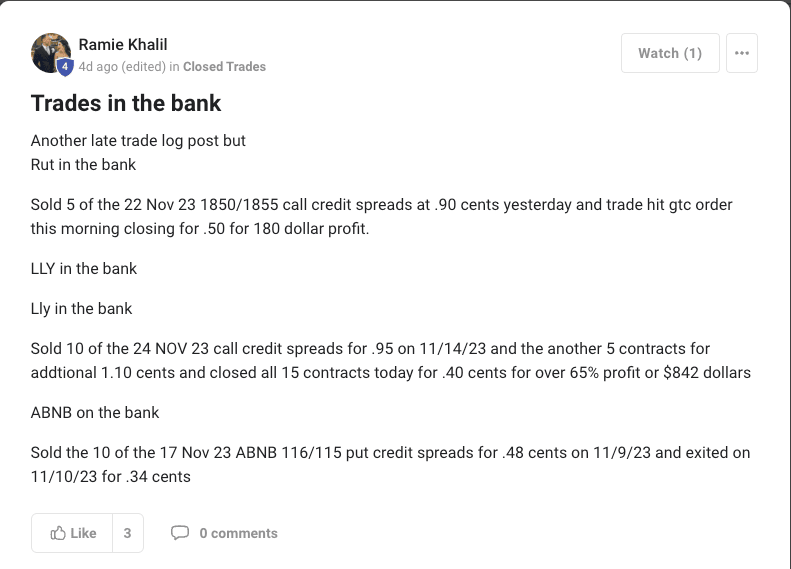This screenshot has width=791, height=569.
Task: Click the "Rut in the bank" line
Action: pos(83,164)
